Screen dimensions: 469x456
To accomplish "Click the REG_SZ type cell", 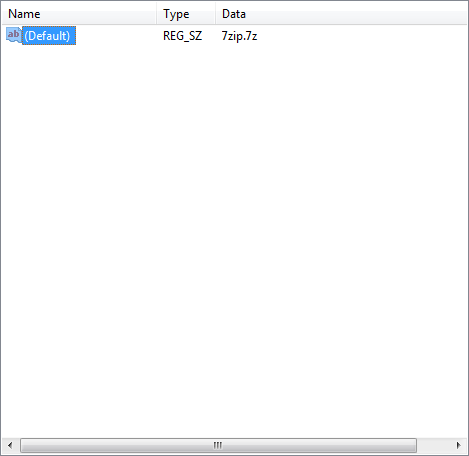I will pyautogui.click(x=182, y=36).
